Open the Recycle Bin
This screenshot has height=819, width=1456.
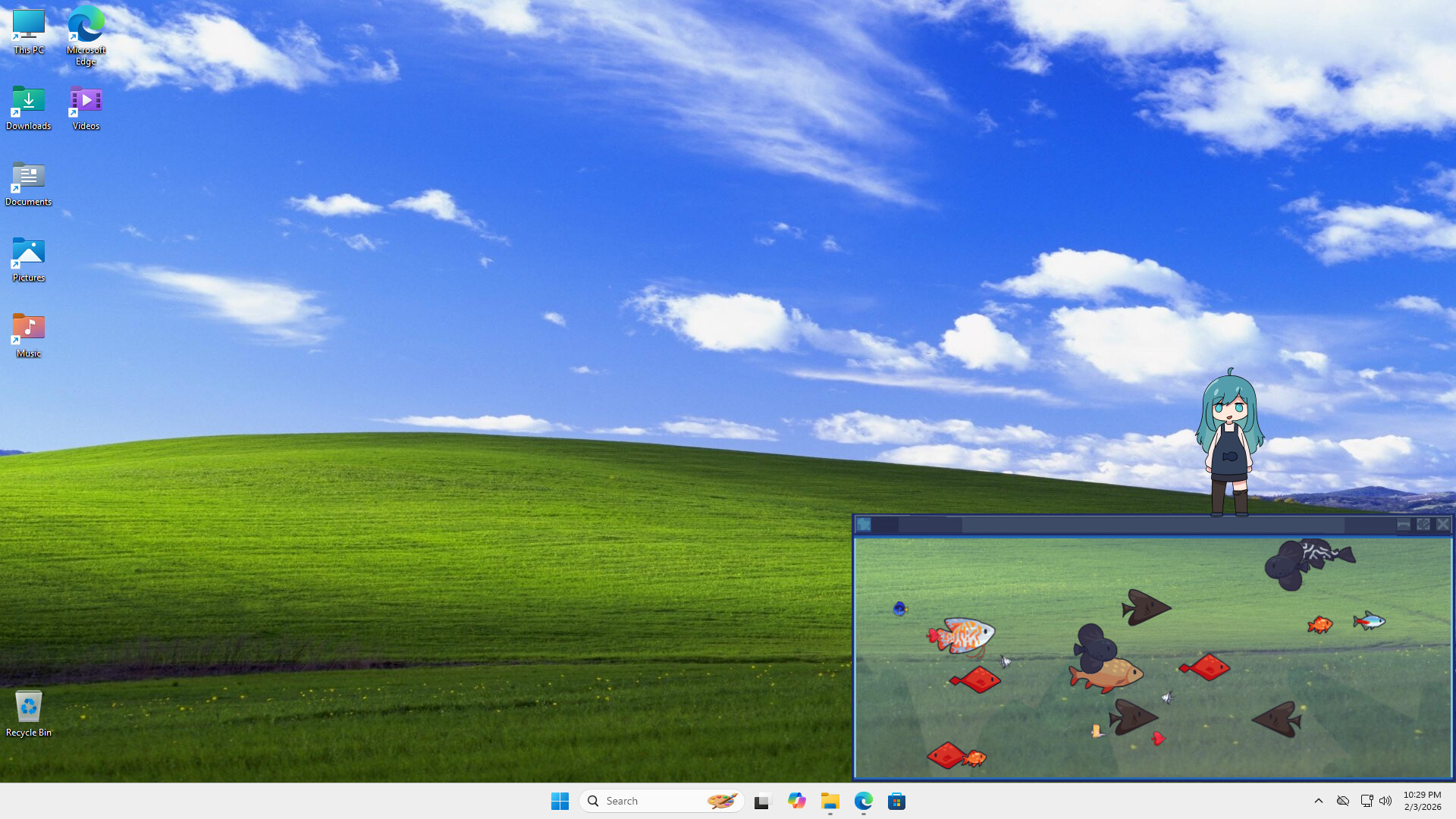[29, 707]
